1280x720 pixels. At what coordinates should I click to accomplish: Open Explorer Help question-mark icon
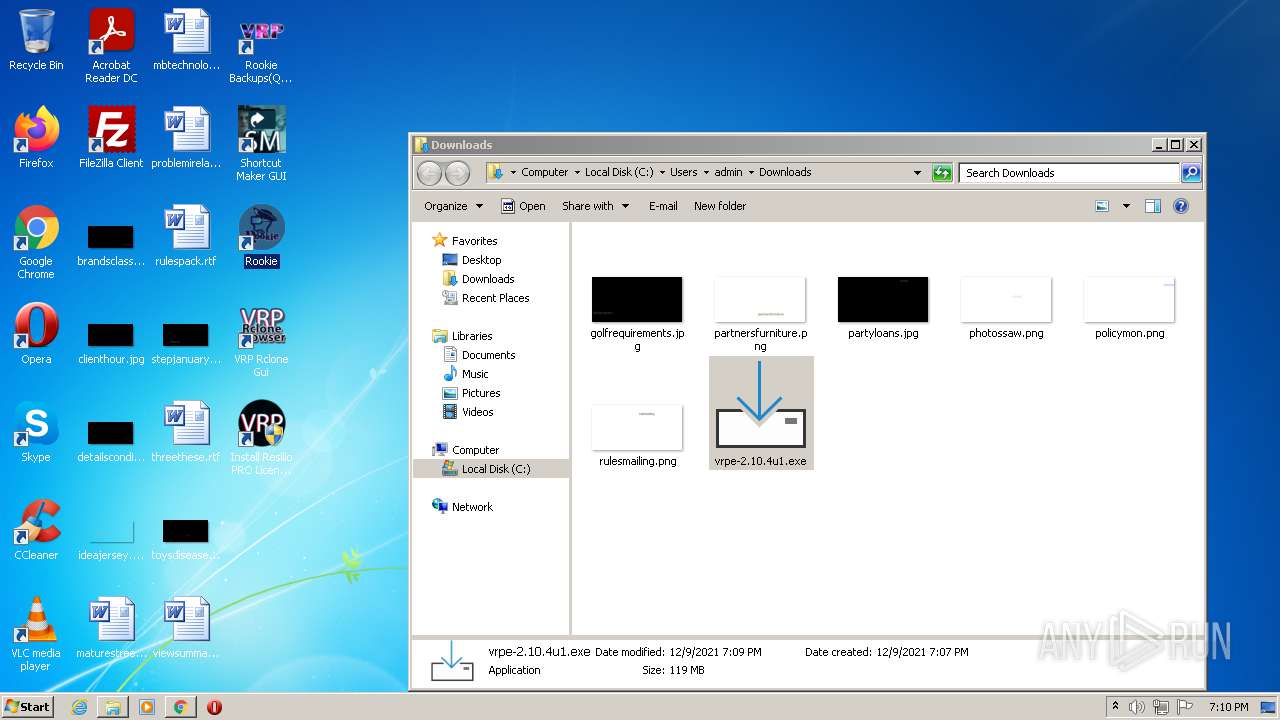point(1181,206)
